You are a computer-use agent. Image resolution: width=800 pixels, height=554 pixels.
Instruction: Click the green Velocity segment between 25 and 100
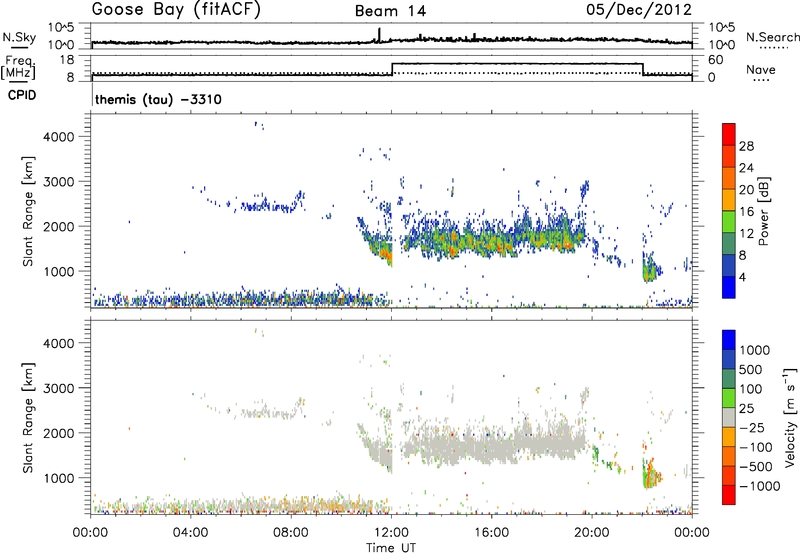[729, 398]
